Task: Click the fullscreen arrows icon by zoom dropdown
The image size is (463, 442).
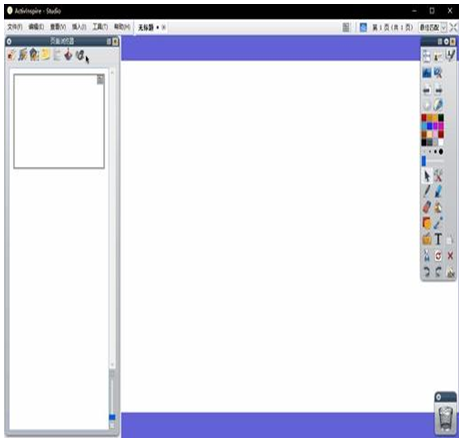Action: (454, 27)
